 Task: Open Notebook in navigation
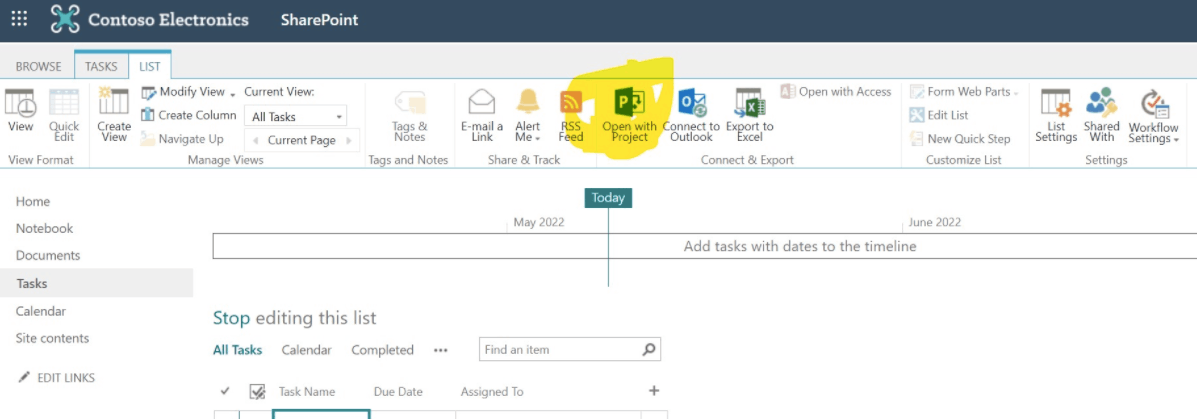[44, 228]
